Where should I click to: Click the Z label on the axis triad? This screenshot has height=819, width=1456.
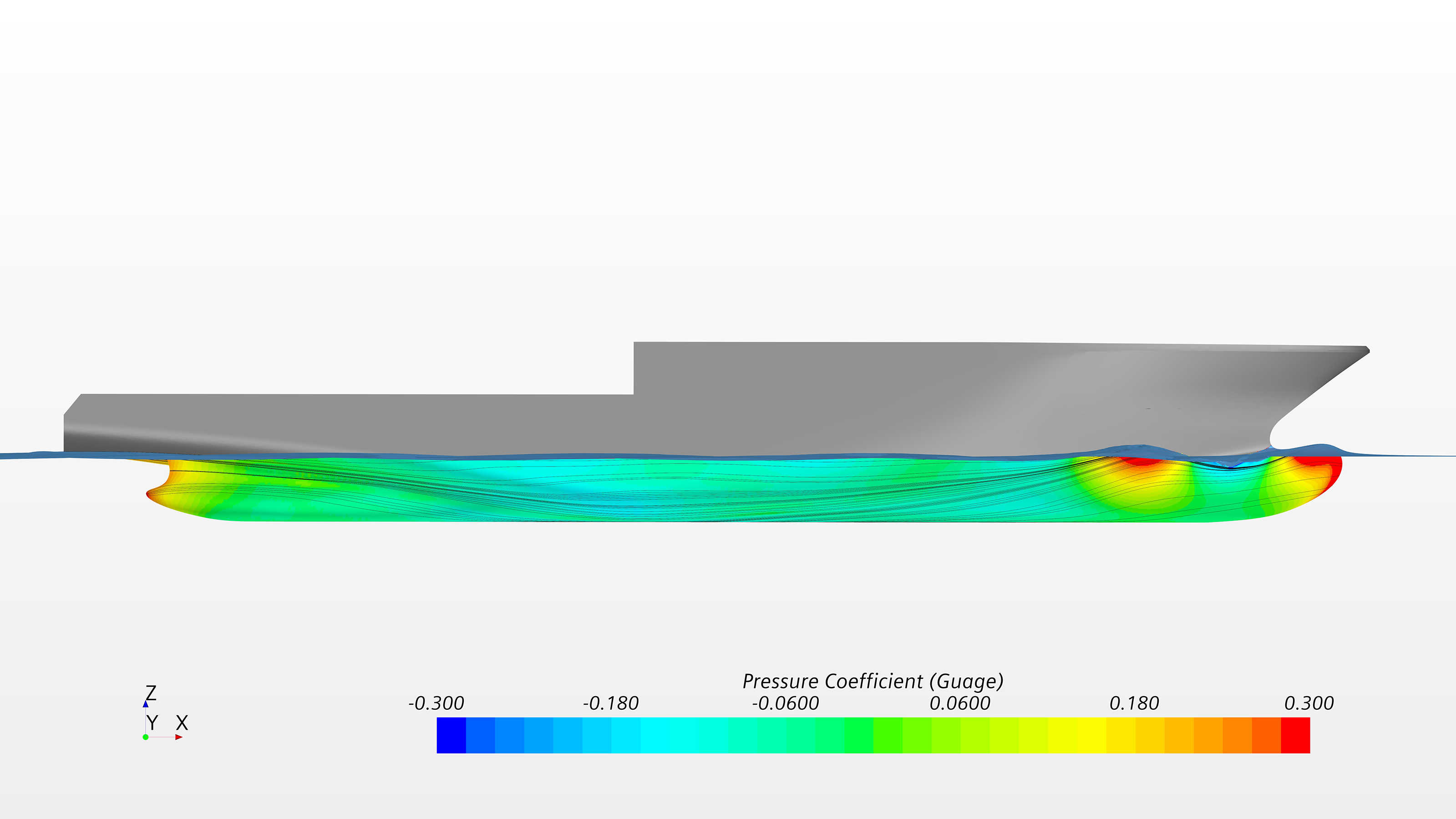[x=151, y=693]
